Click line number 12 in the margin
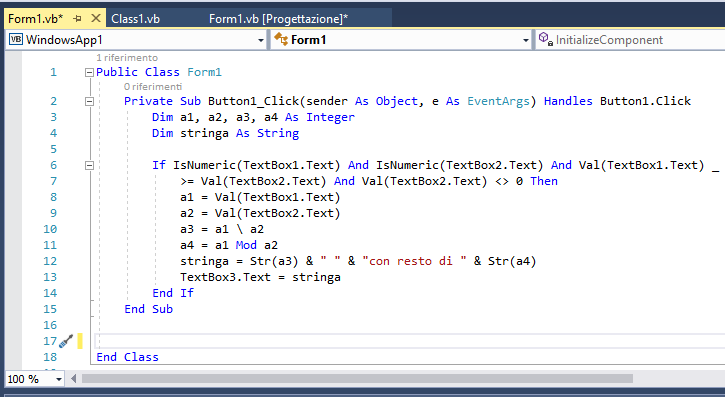The height and width of the screenshot is (397, 725). [x=50, y=261]
